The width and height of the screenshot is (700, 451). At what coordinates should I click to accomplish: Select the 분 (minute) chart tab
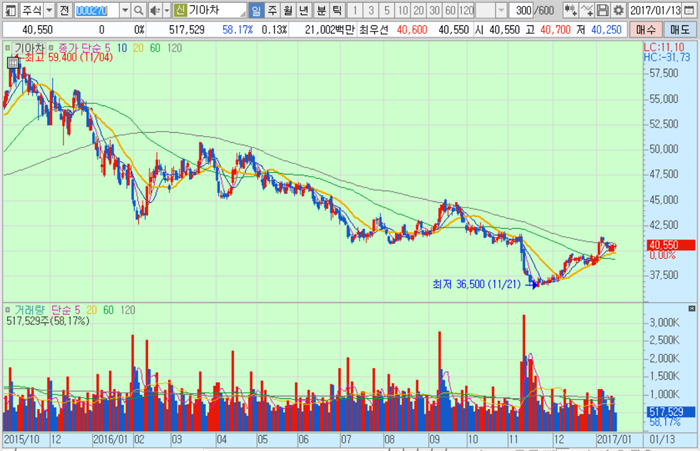(320, 9)
